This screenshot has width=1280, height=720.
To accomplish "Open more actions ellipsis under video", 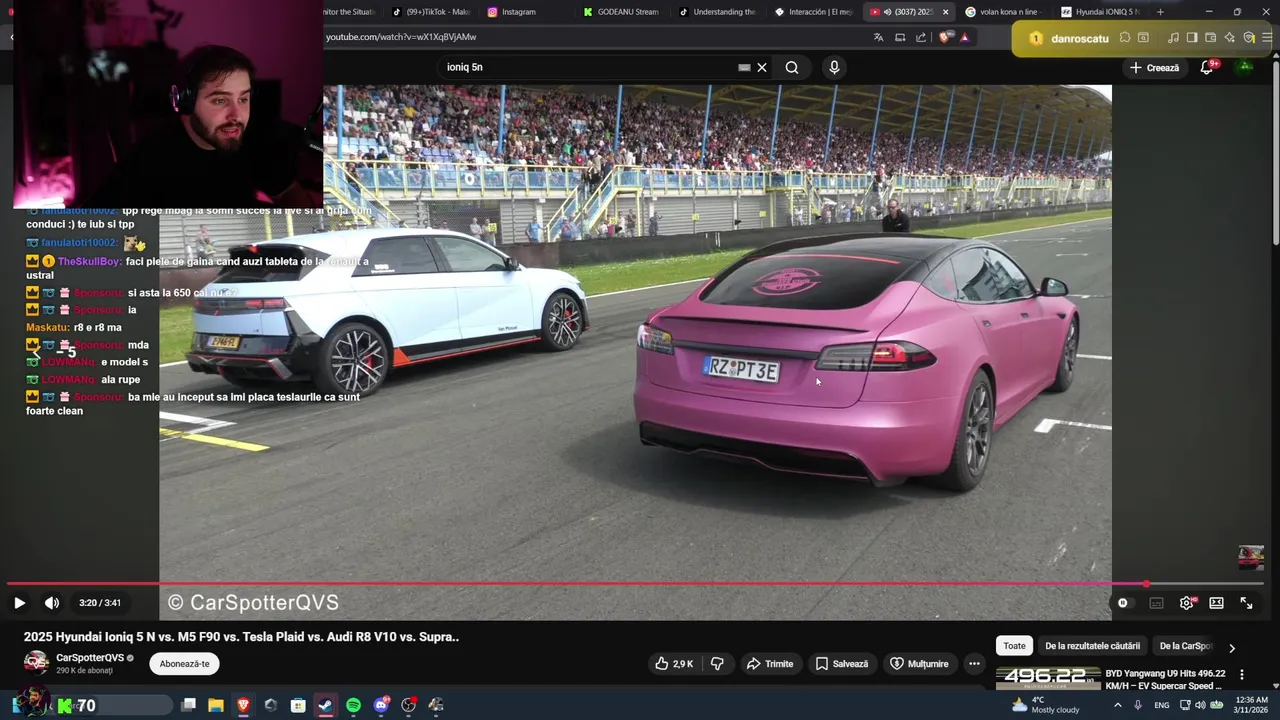I will pos(974,664).
